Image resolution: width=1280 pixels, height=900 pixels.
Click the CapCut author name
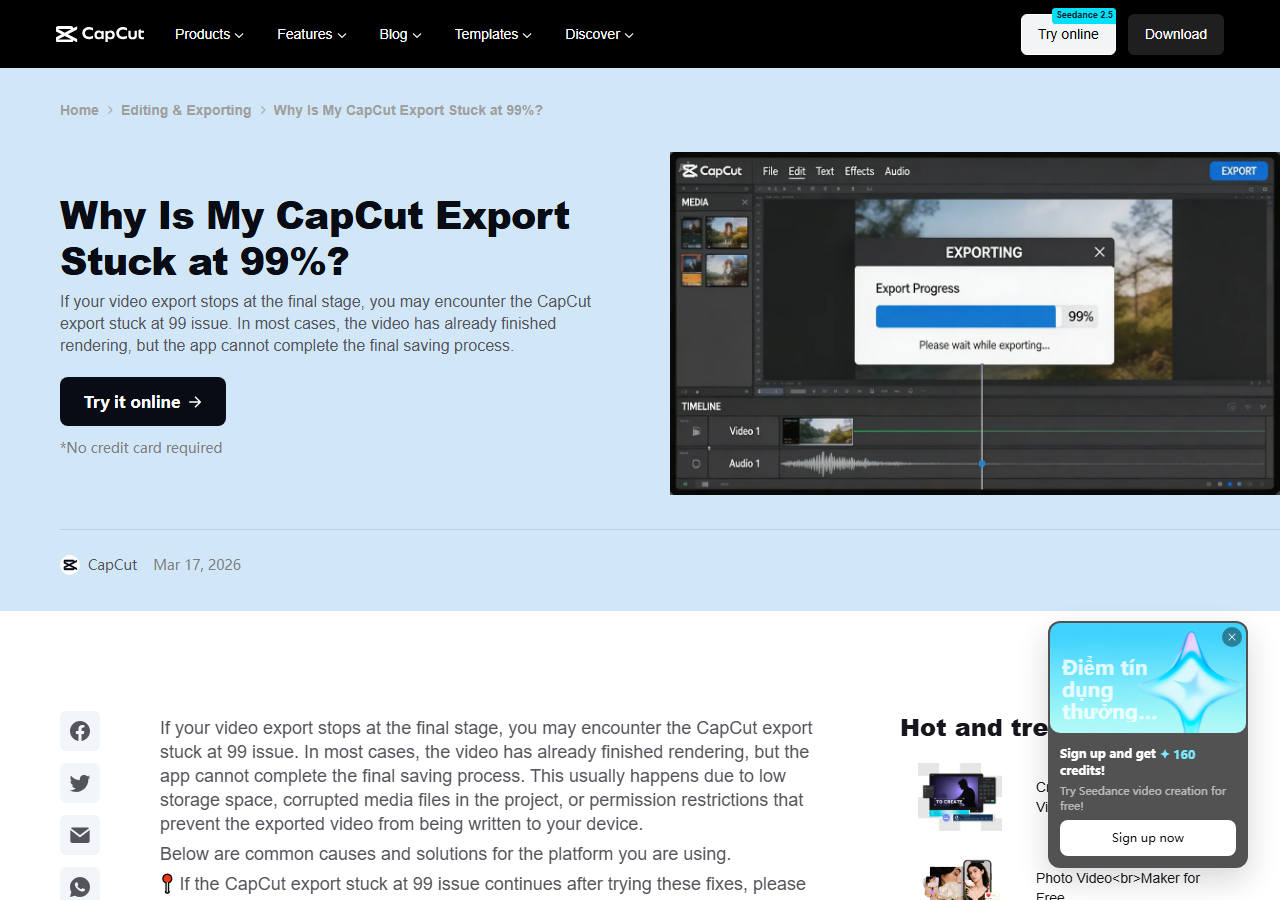pyautogui.click(x=112, y=565)
